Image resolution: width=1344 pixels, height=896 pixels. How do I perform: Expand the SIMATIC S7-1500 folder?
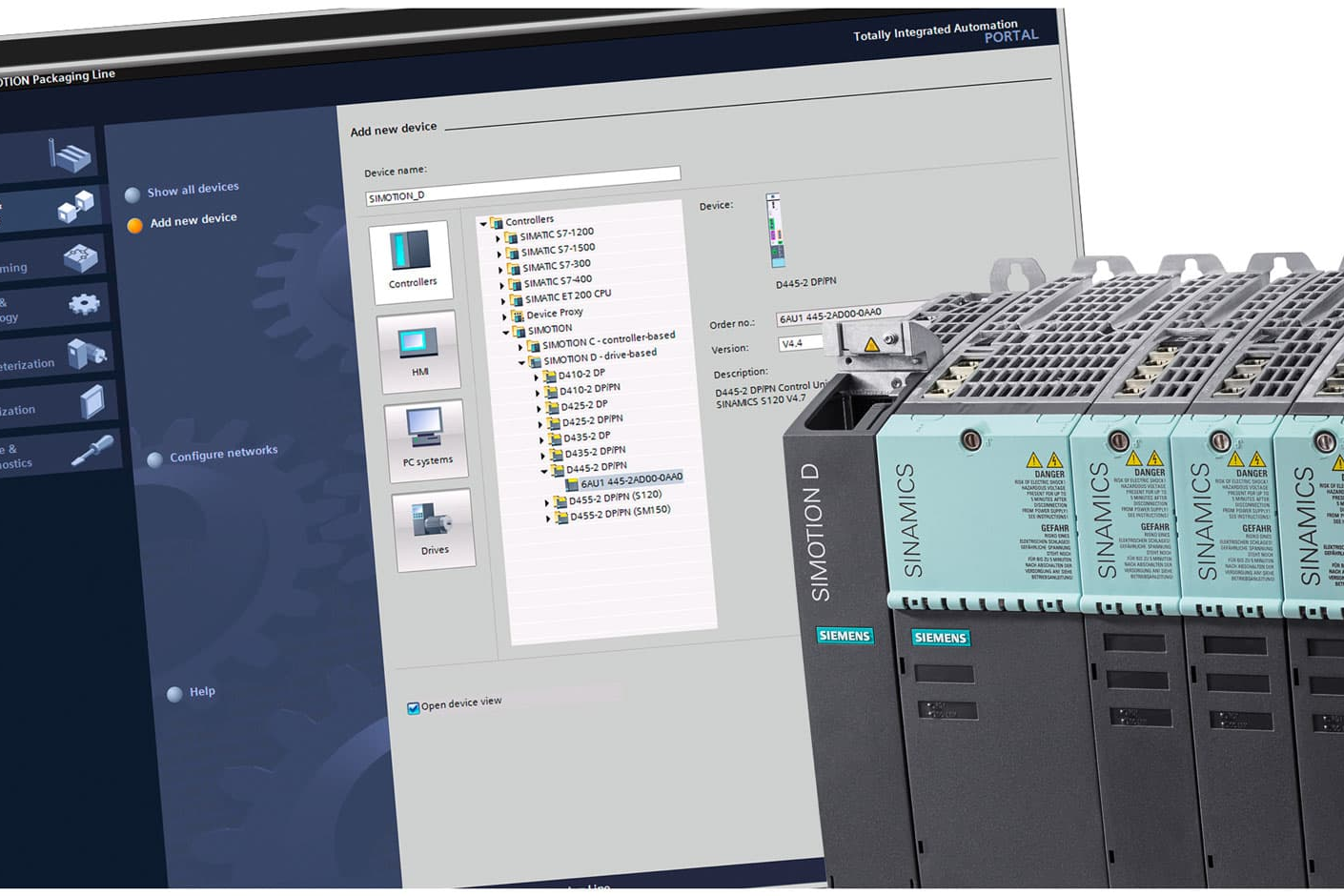[x=498, y=254]
